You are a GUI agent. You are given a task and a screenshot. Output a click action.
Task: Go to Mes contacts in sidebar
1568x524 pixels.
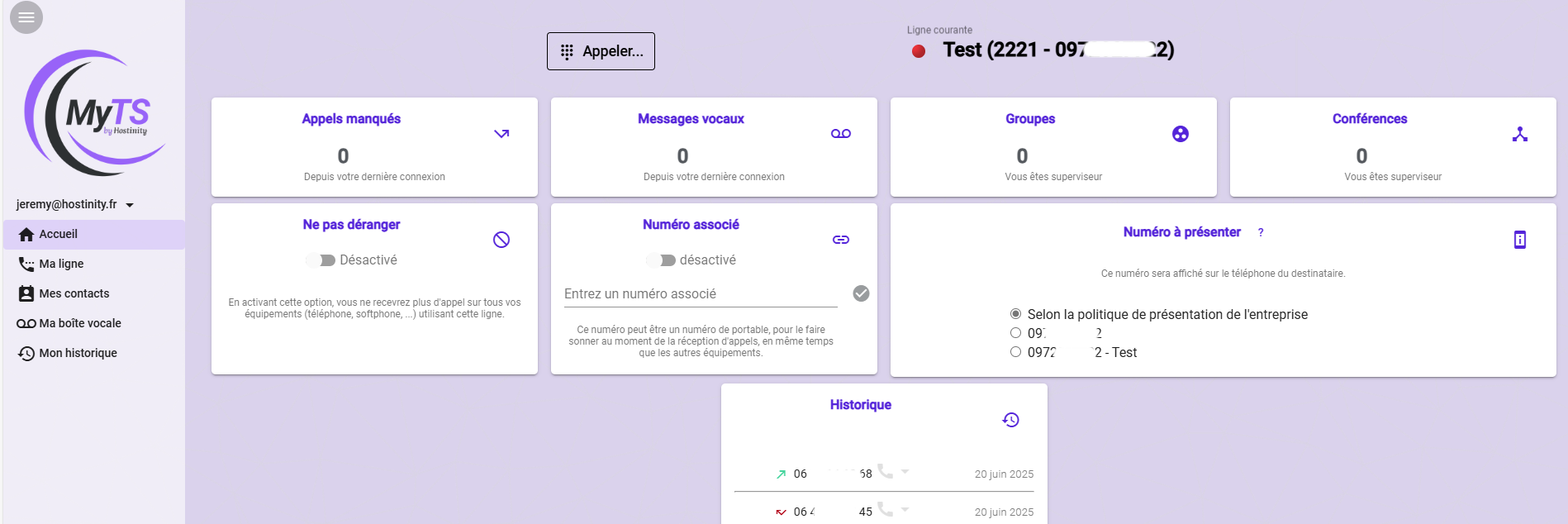pyautogui.click(x=74, y=293)
